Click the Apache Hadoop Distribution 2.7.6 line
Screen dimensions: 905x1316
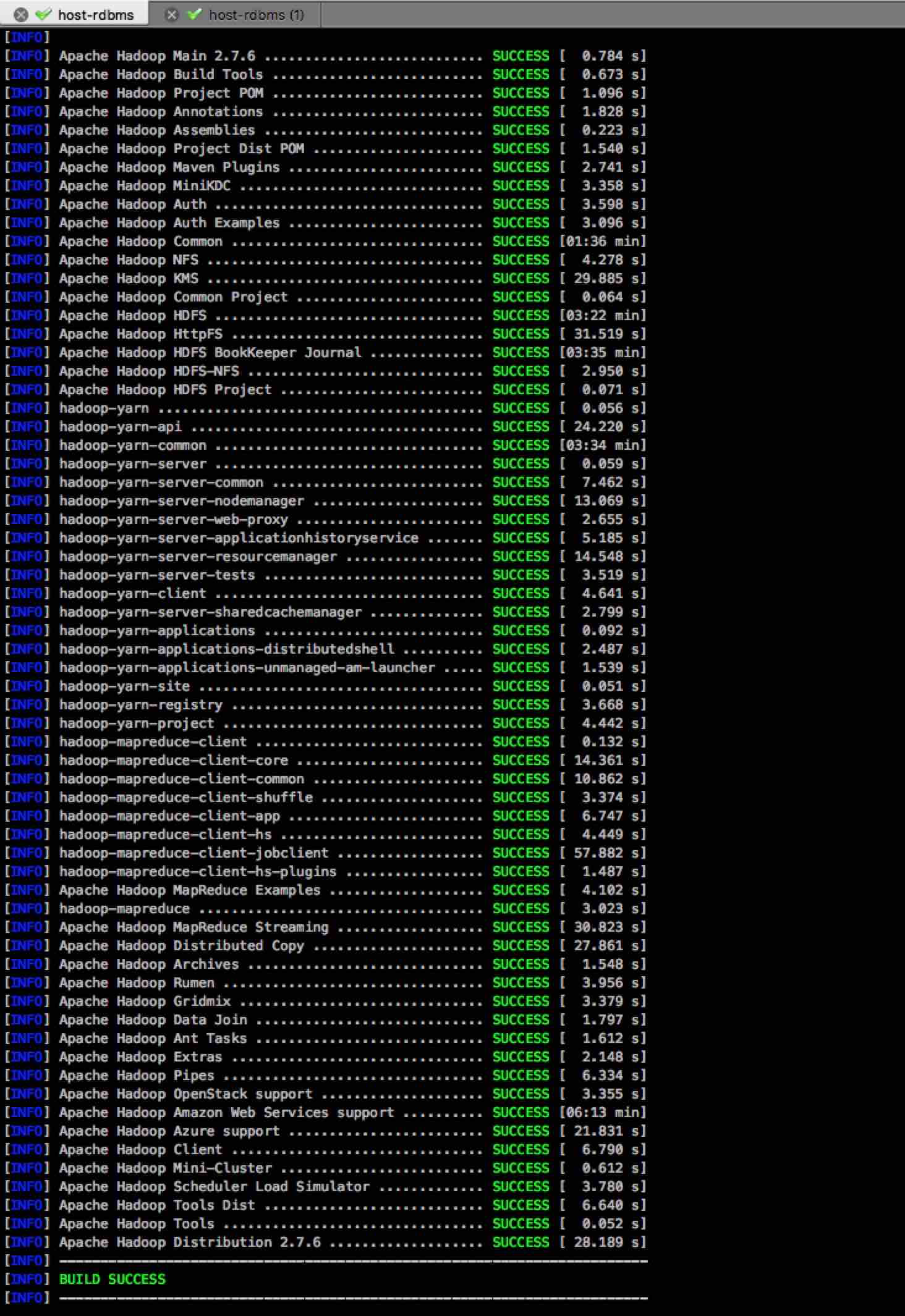point(190,1242)
